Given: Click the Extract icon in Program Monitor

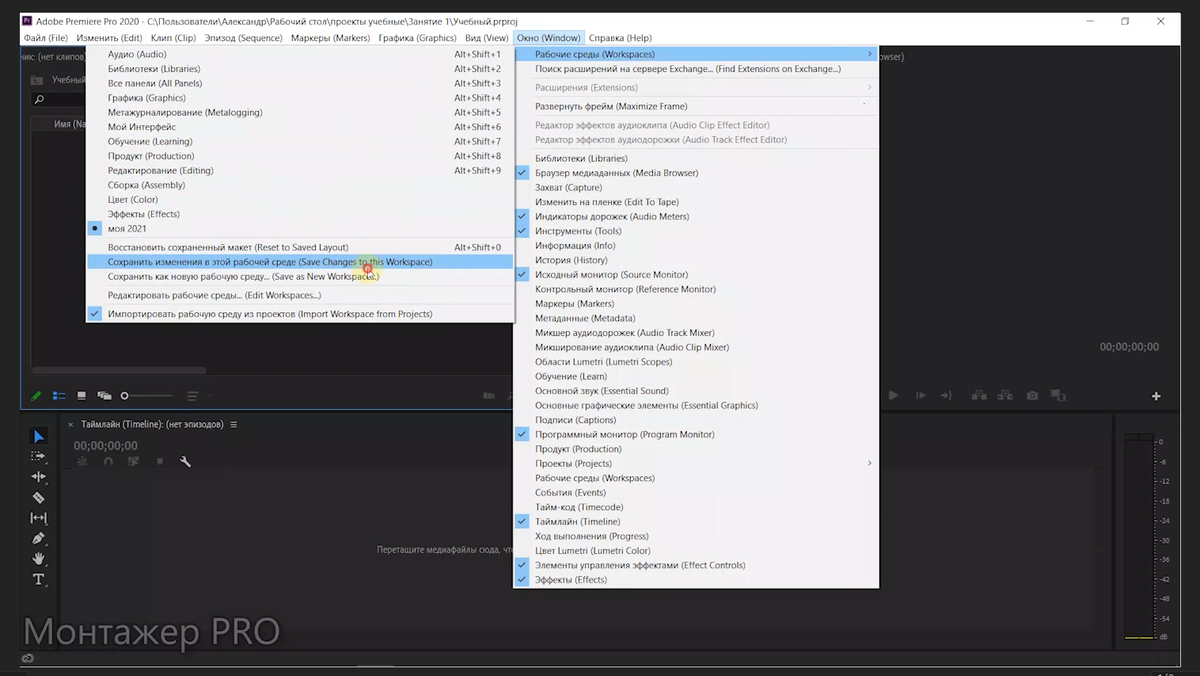Looking at the screenshot, I should [x=1005, y=396].
